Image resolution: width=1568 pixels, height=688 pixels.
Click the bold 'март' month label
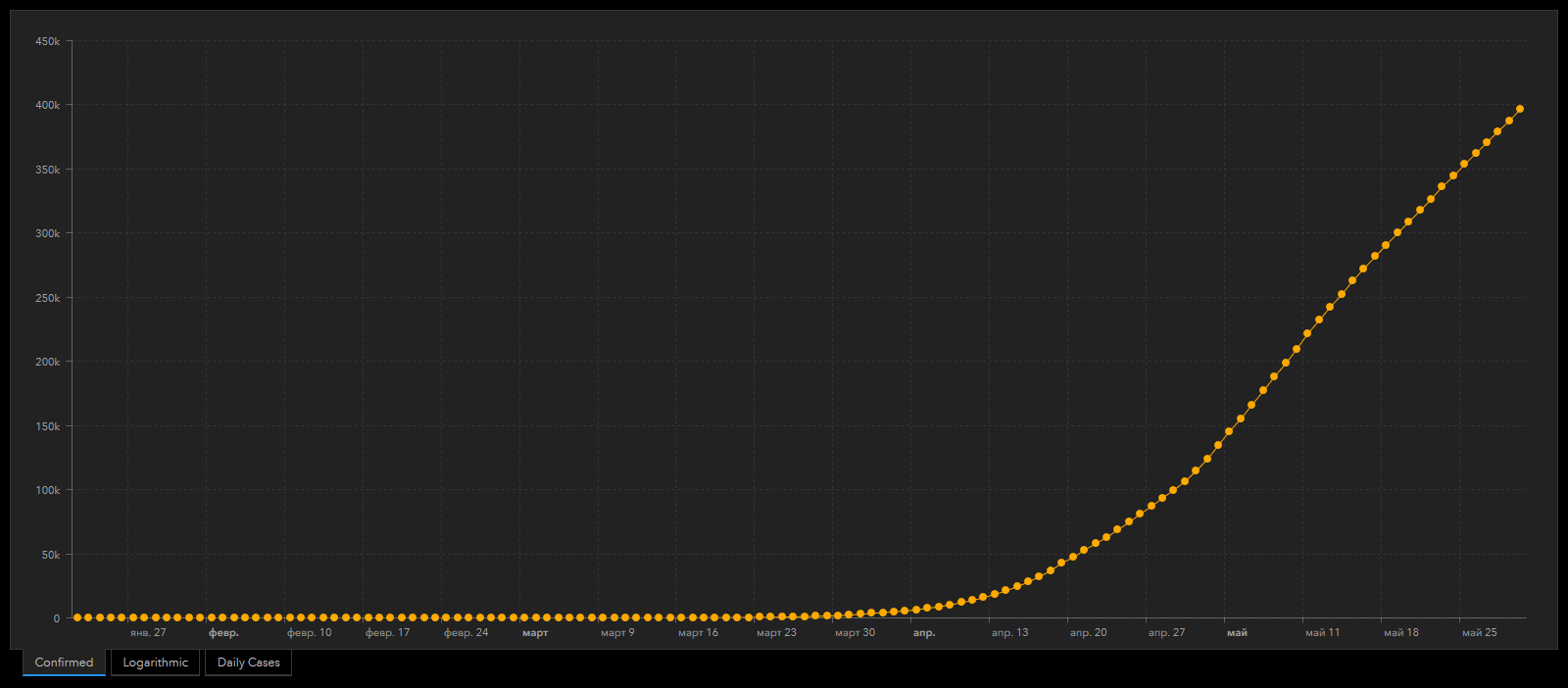click(x=535, y=632)
